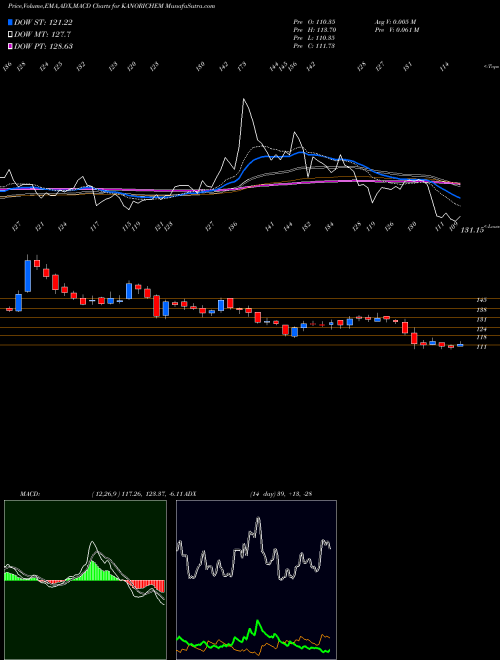The image size is (500, 660).
Task: Open the ADX indicator panel
Action: pos(256,580)
